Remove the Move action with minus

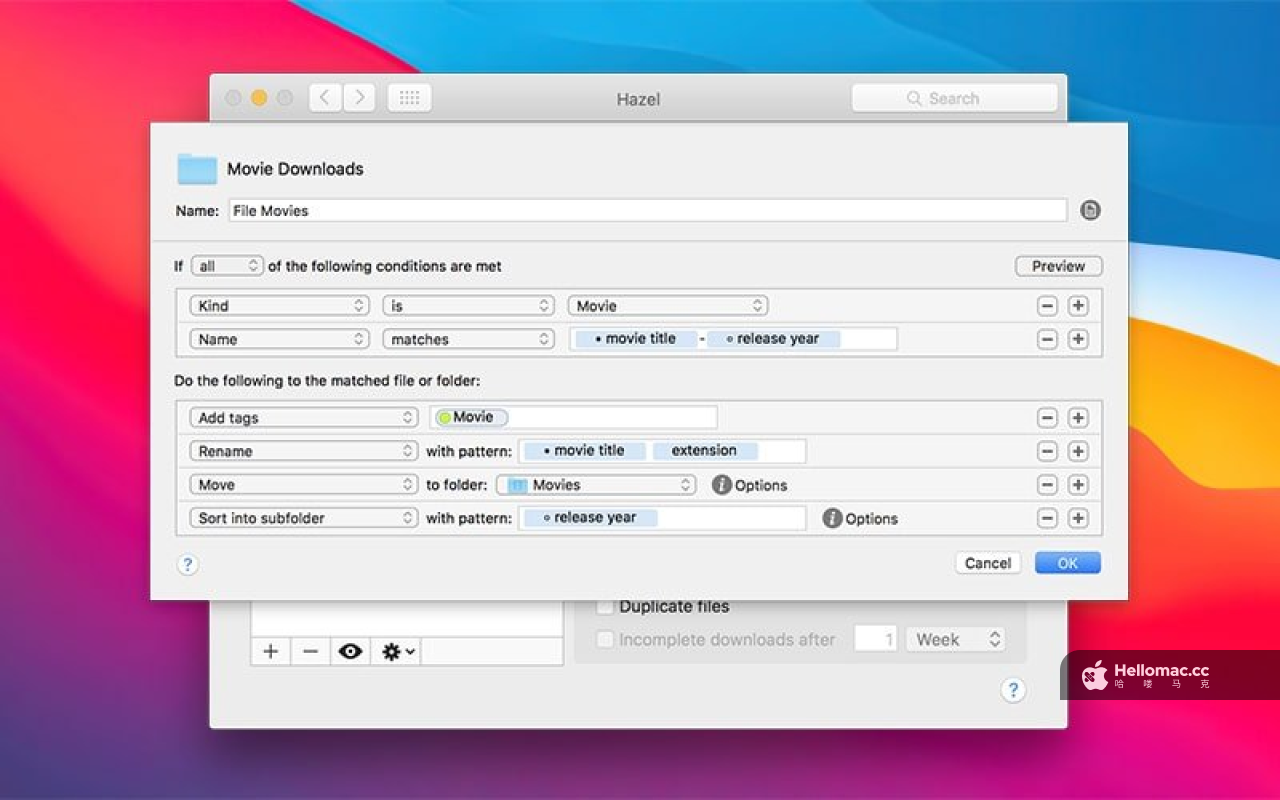1047,485
